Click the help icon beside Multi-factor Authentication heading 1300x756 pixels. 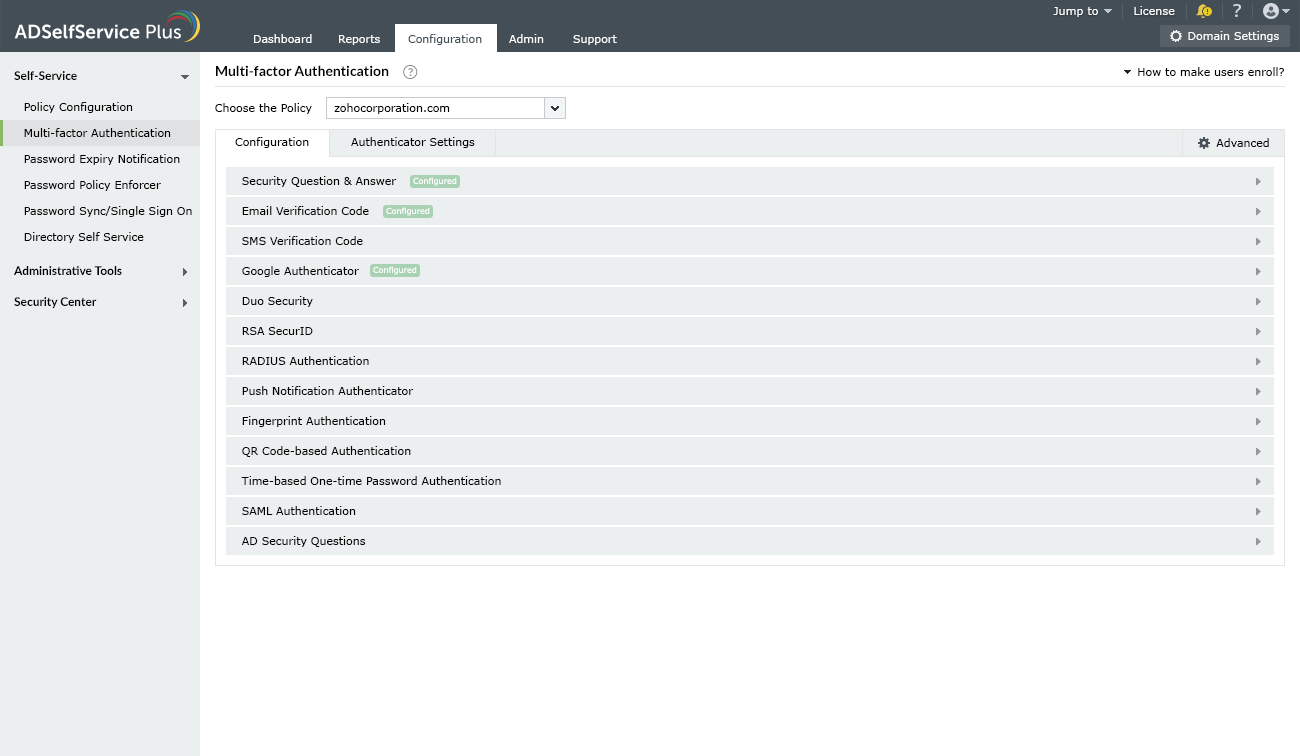click(x=410, y=72)
